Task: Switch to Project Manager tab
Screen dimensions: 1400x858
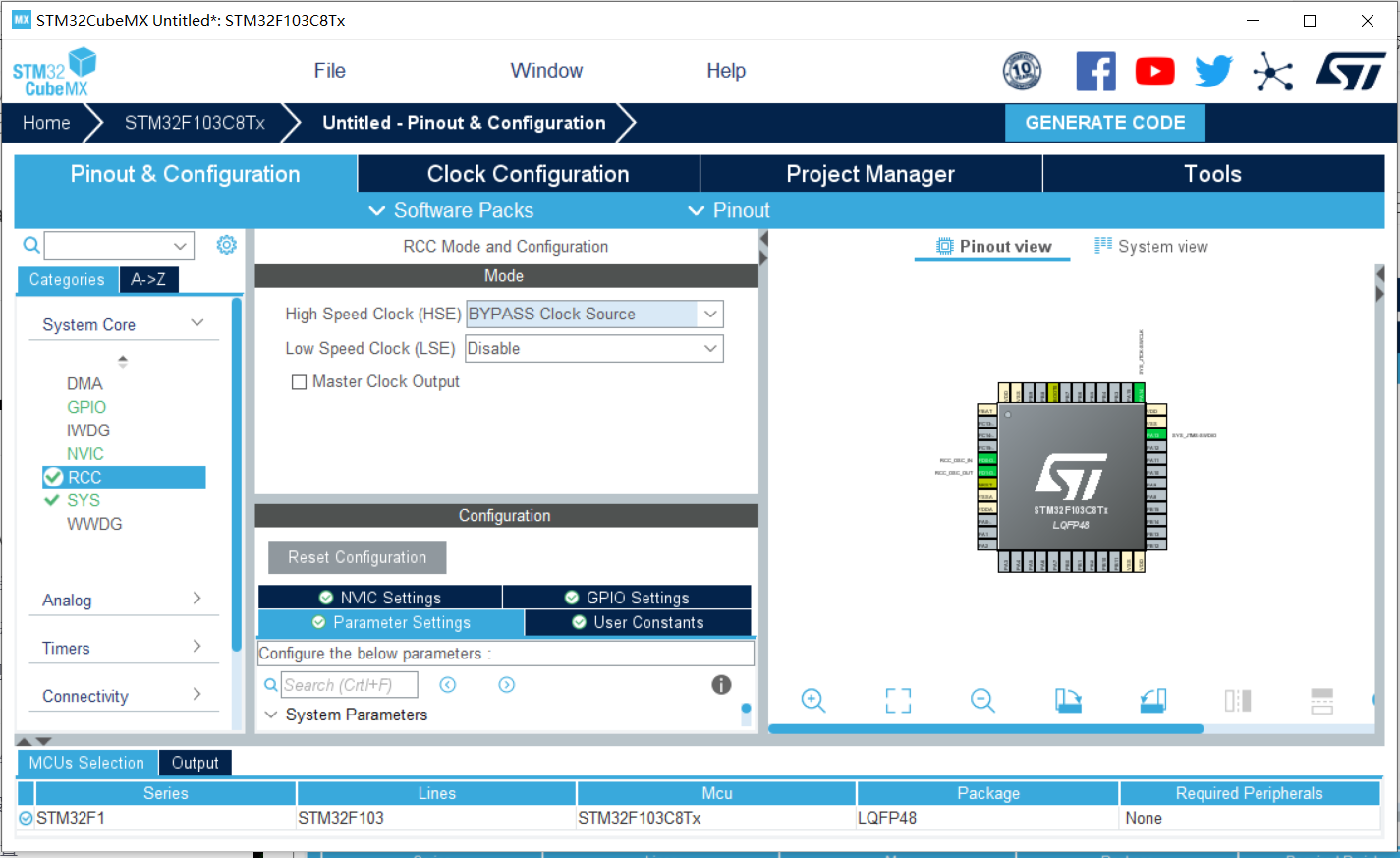Action: click(x=870, y=174)
